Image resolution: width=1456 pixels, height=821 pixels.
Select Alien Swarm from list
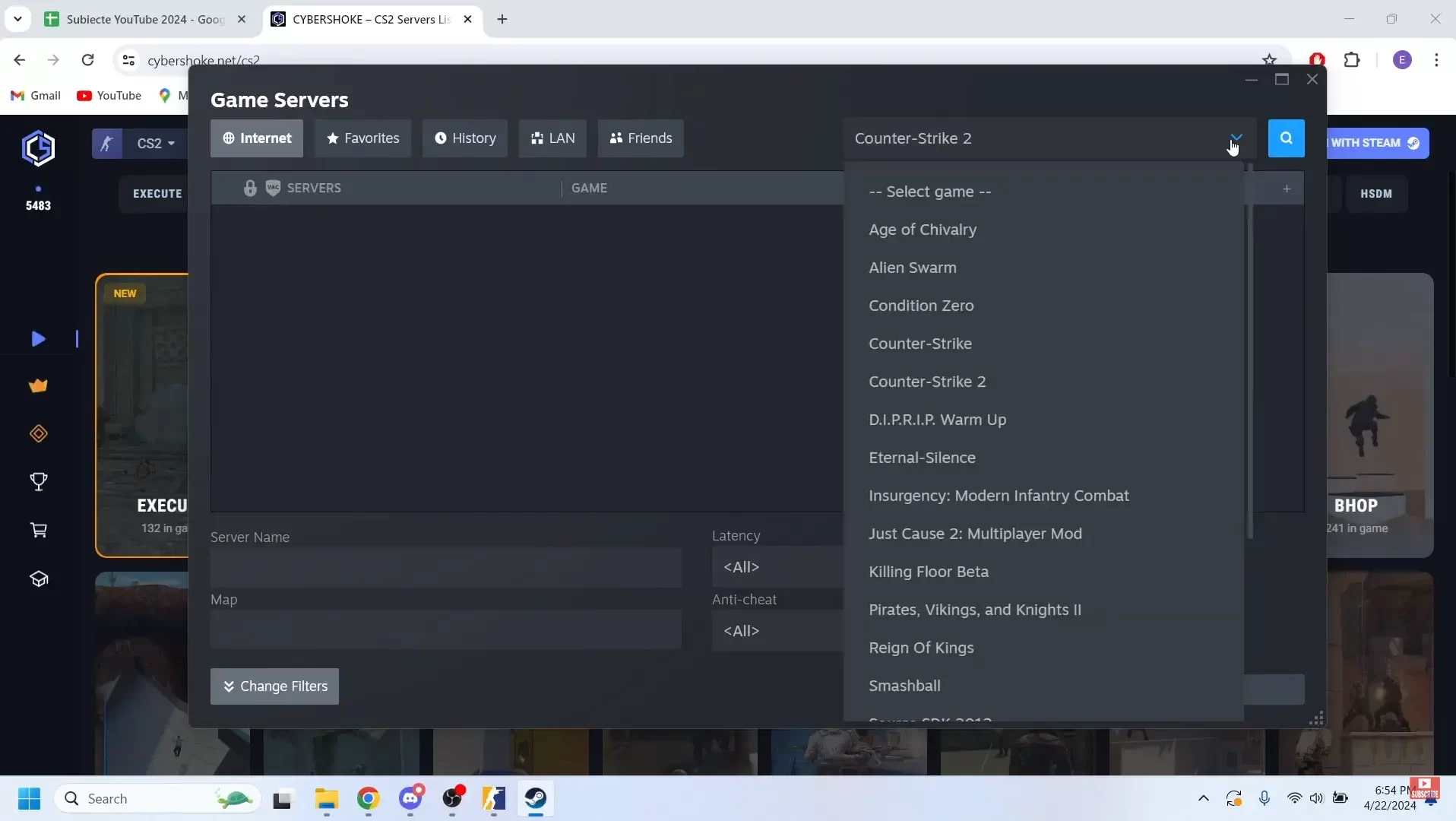coord(1043,268)
